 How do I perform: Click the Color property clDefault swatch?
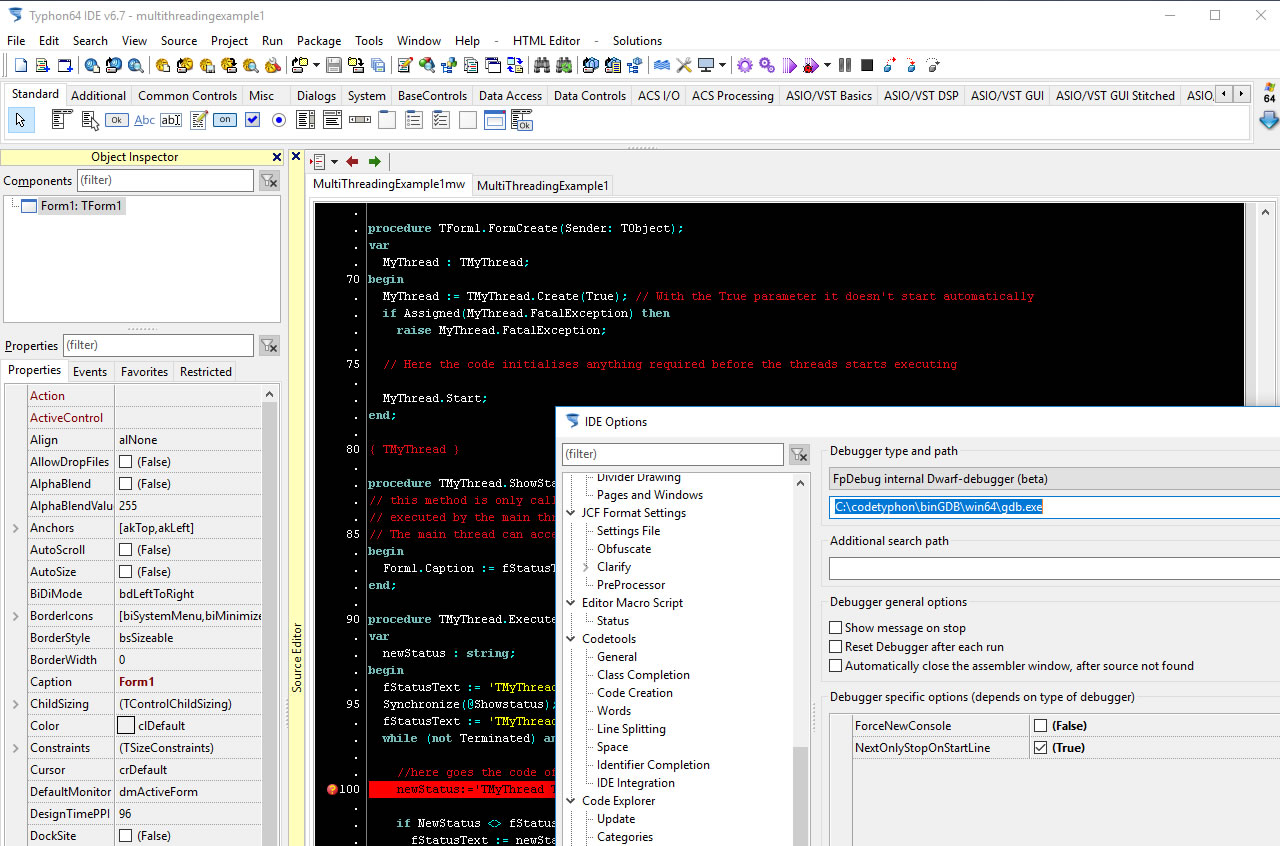(126, 726)
